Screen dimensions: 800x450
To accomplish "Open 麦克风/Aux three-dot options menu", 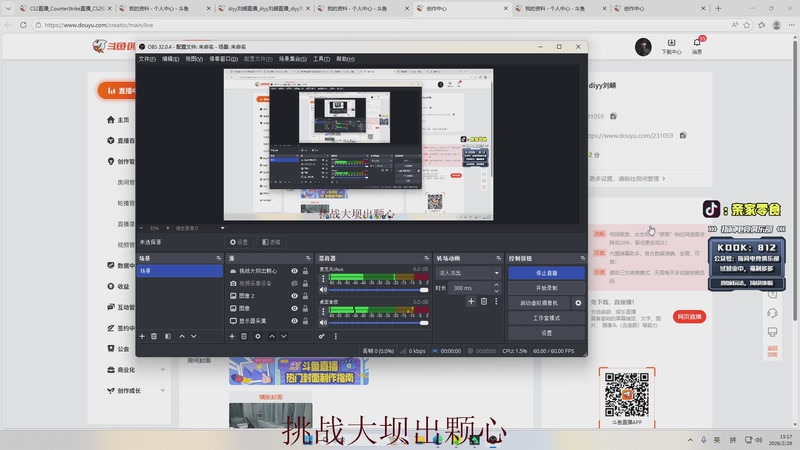I will pos(322,279).
